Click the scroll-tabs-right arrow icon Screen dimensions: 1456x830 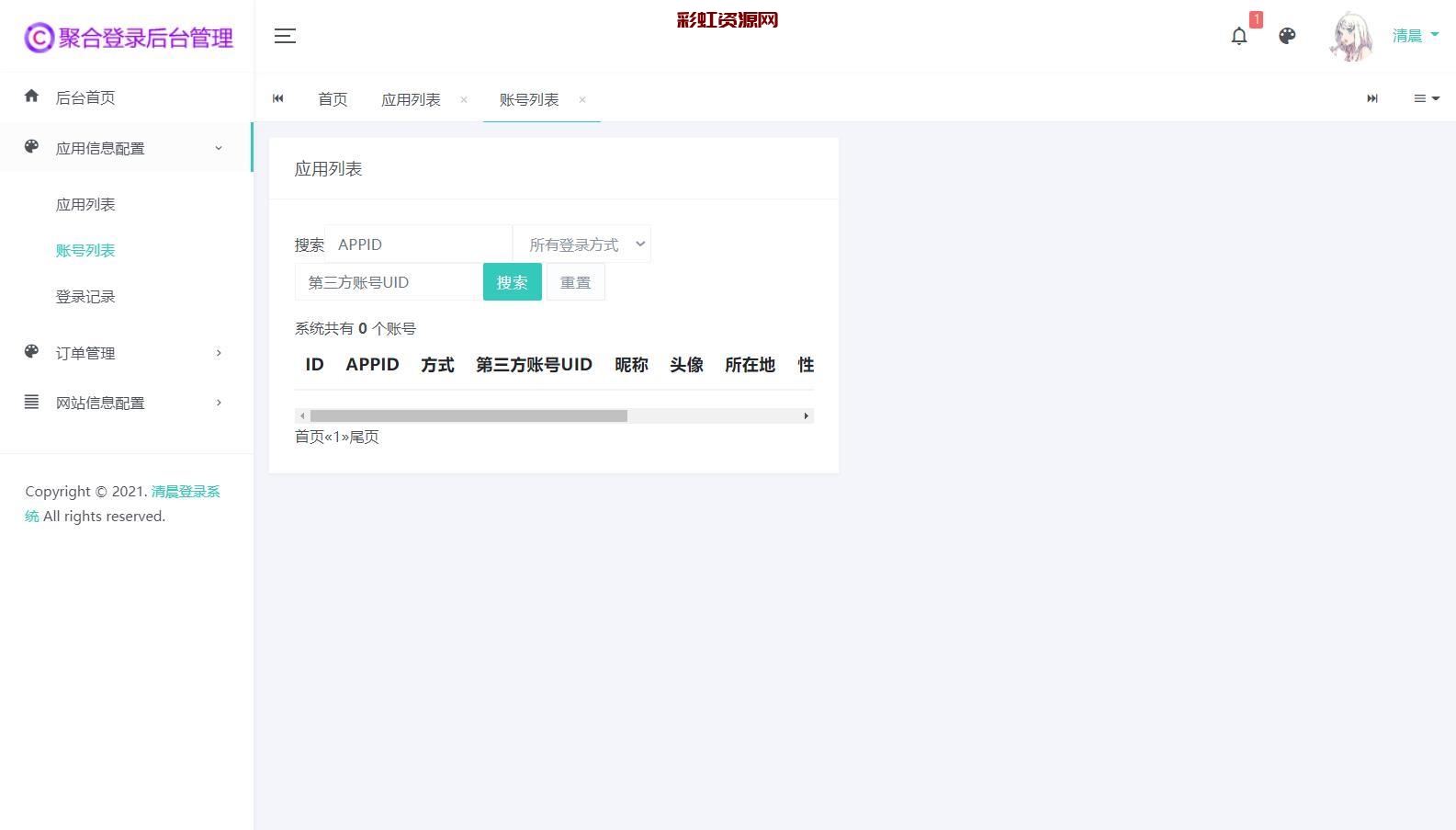[1371, 98]
